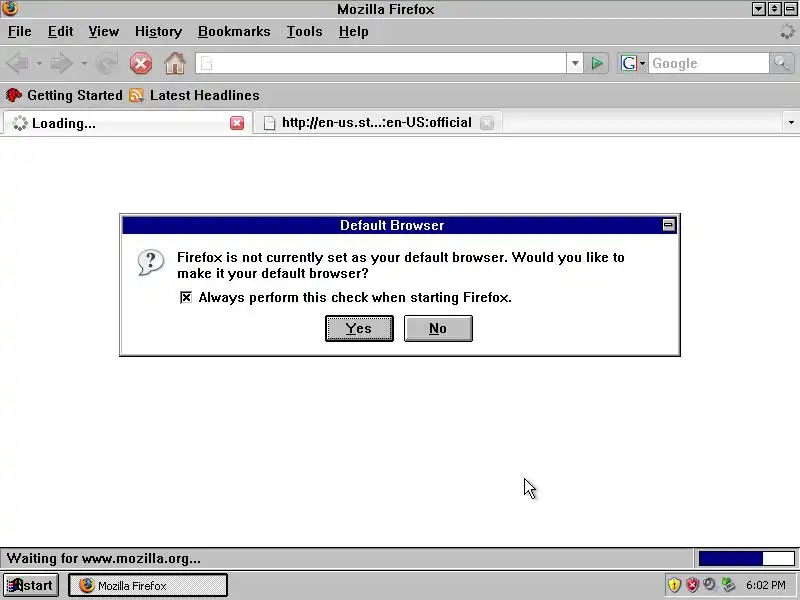Switch to the http://en-us.st...:en-US:official tab
This screenshot has width=800, height=600.
pos(378,123)
